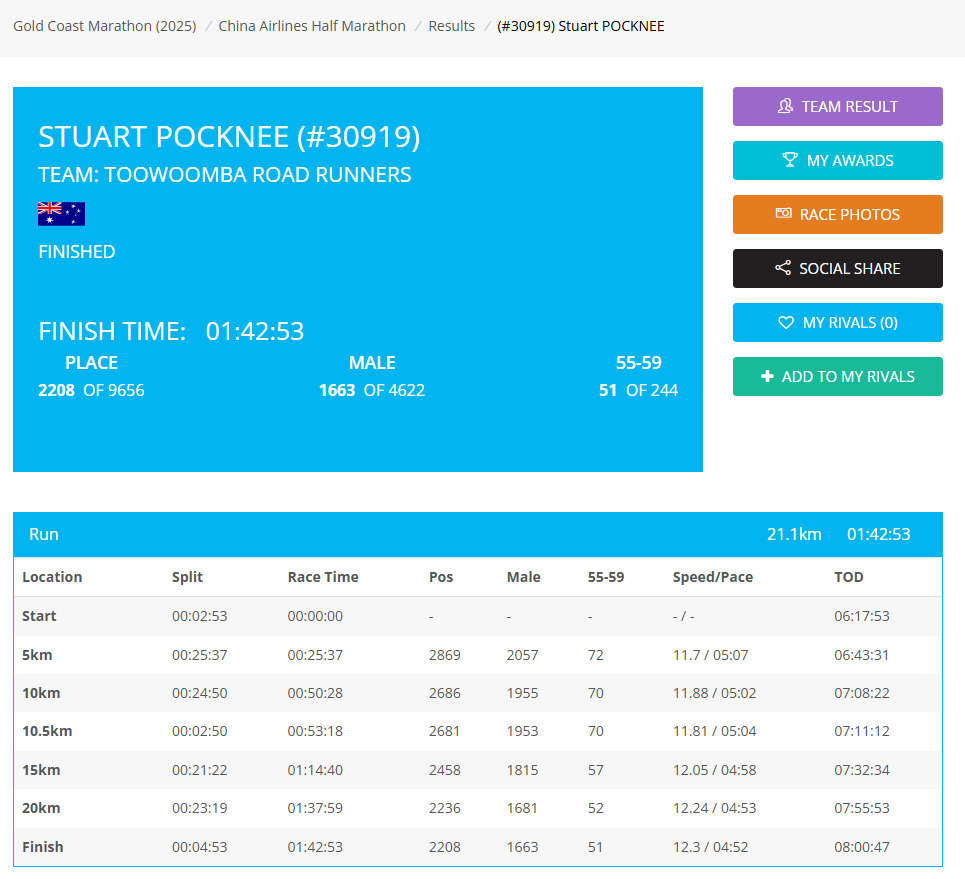Open the Gold Coast Marathon (2025) breadcrumb link
Screen dimensions: 965x879
click(x=104, y=26)
